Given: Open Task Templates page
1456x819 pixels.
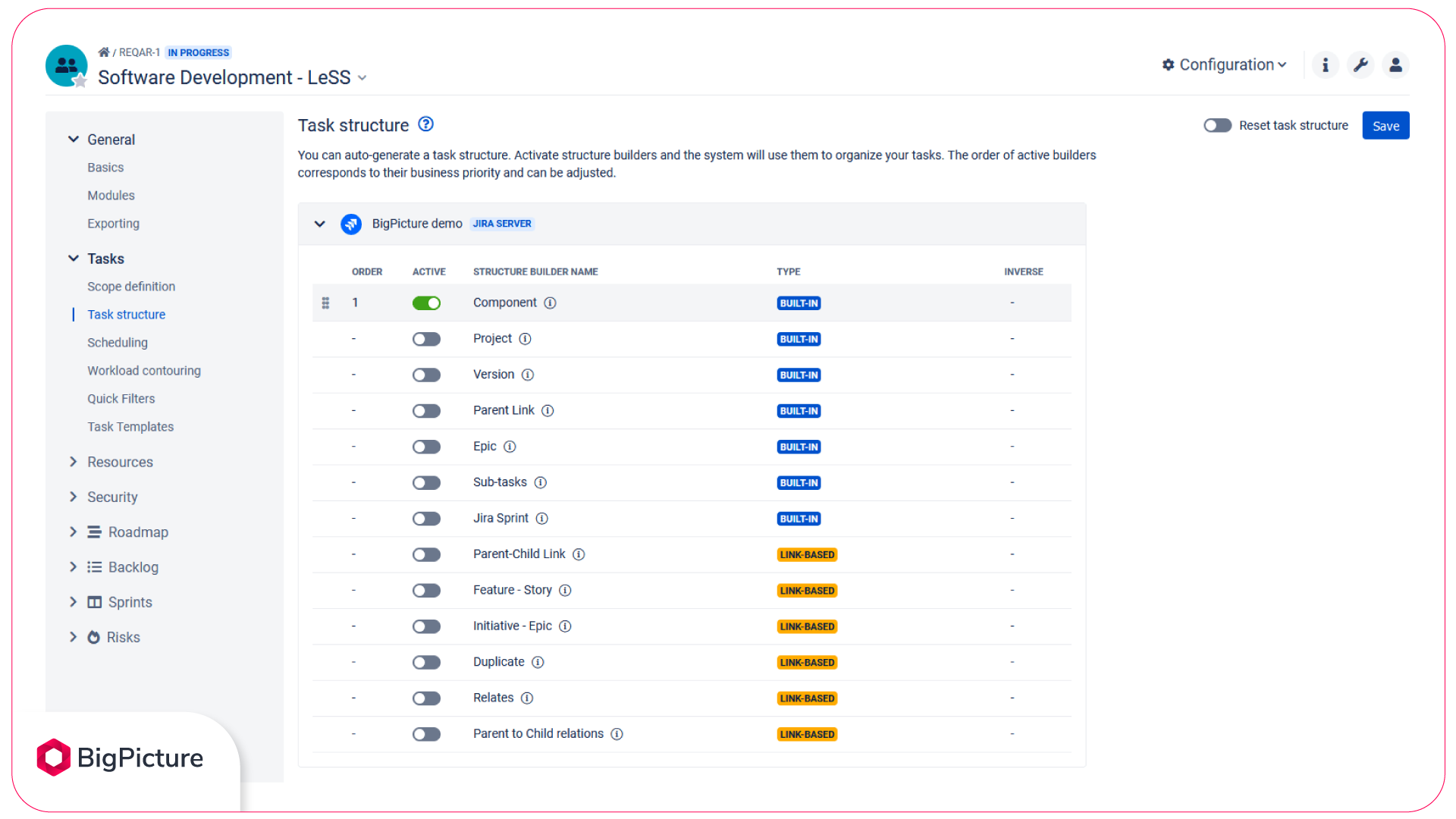Looking at the screenshot, I should point(130,427).
